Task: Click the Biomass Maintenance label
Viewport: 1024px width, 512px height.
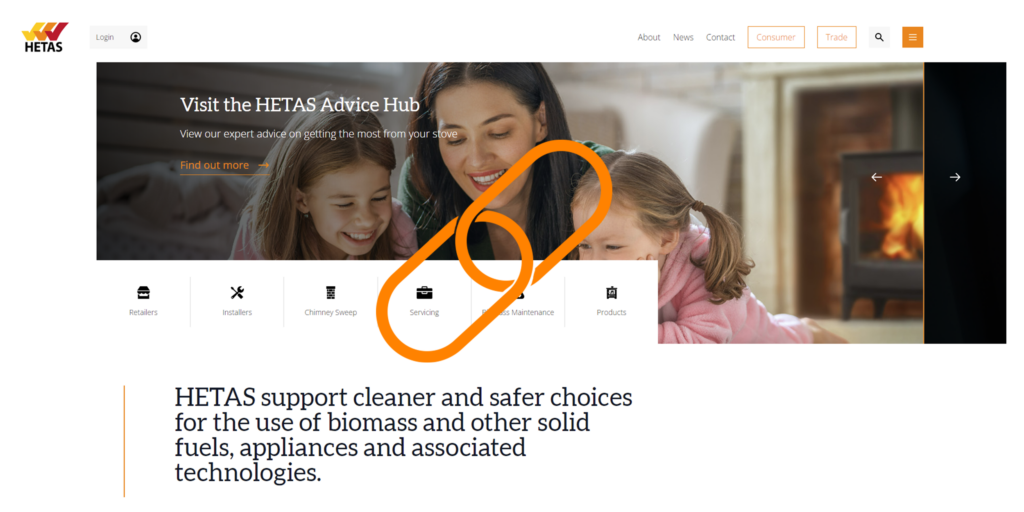Action: click(x=518, y=312)
